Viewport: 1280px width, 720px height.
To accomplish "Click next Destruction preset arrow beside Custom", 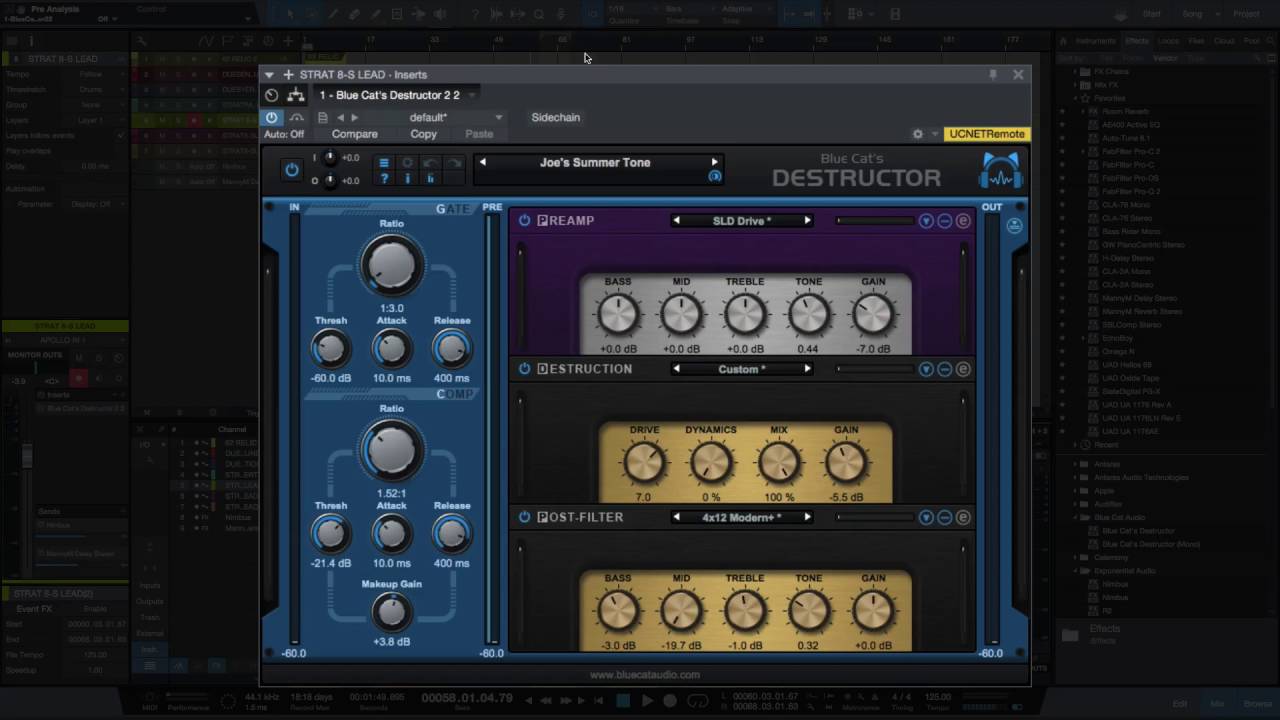I will tap(807, 369).
